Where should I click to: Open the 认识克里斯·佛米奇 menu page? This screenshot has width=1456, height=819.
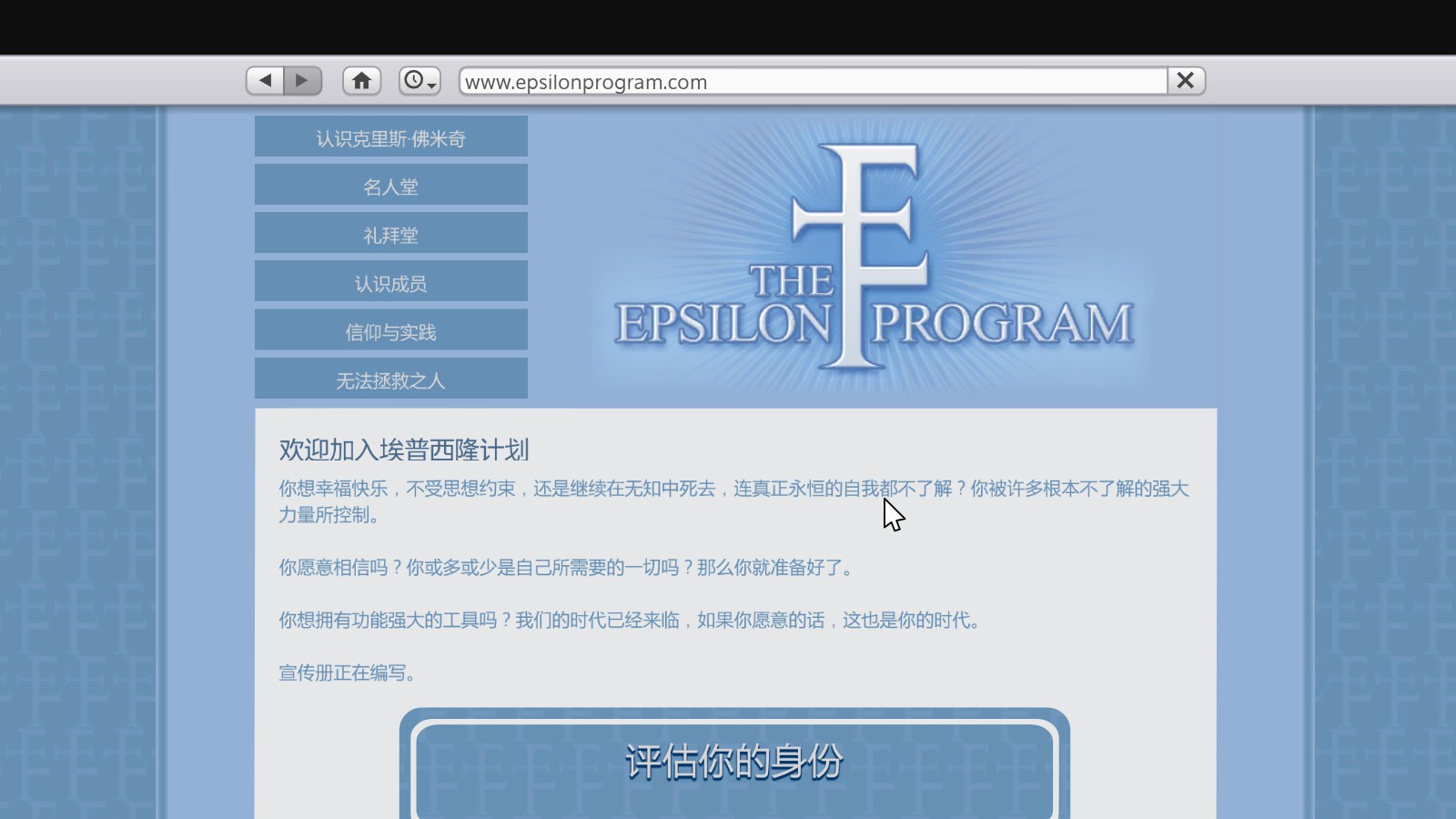click(391, 137)
